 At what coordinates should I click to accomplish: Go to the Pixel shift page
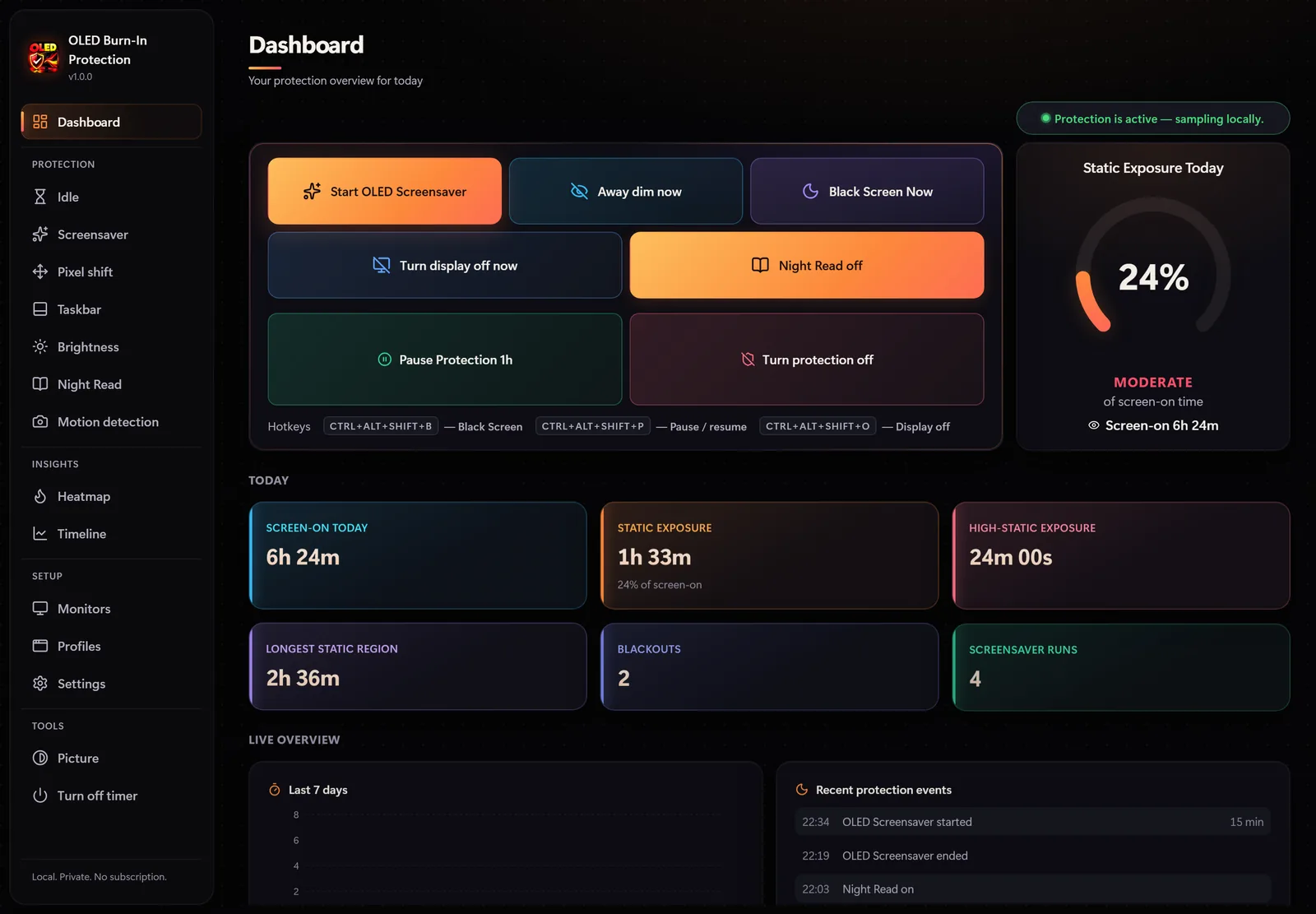[x=111, y=271]
